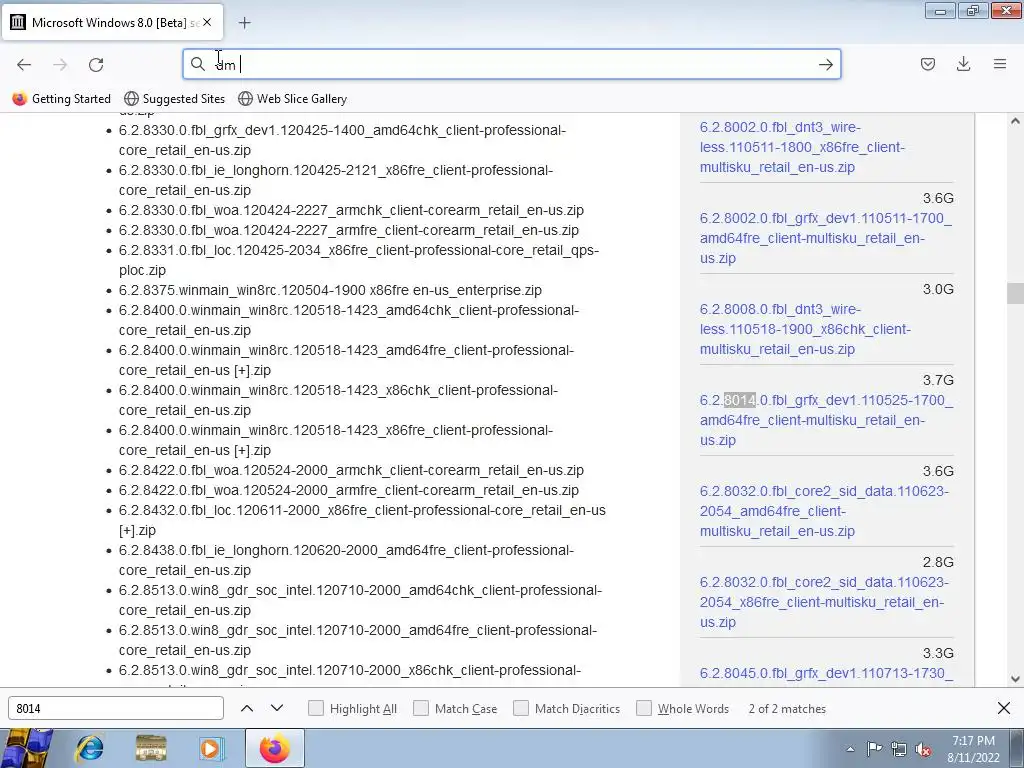Launch Internet Explorer from taskbar

(89, 748)
